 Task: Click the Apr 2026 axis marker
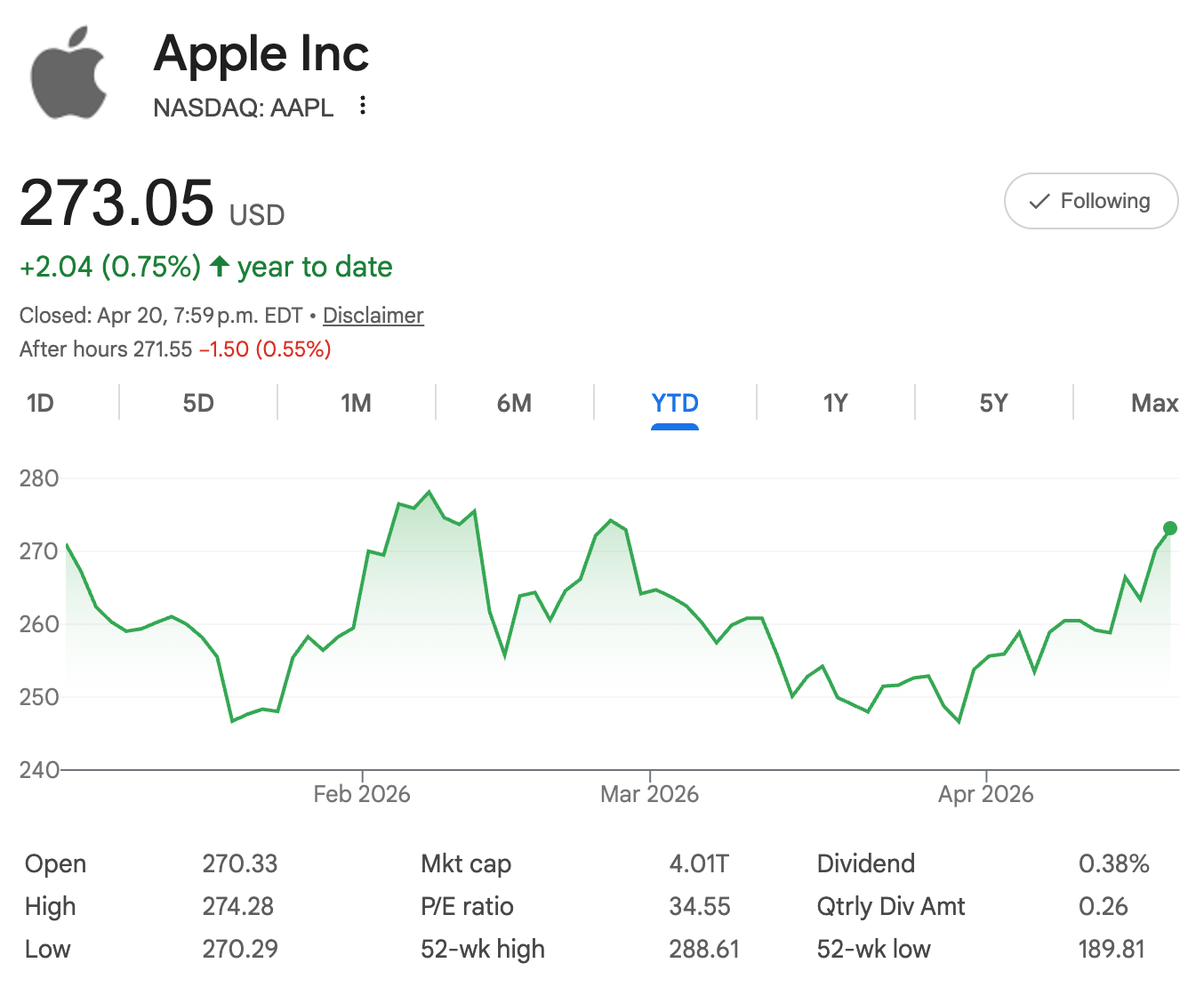point(986,794)
